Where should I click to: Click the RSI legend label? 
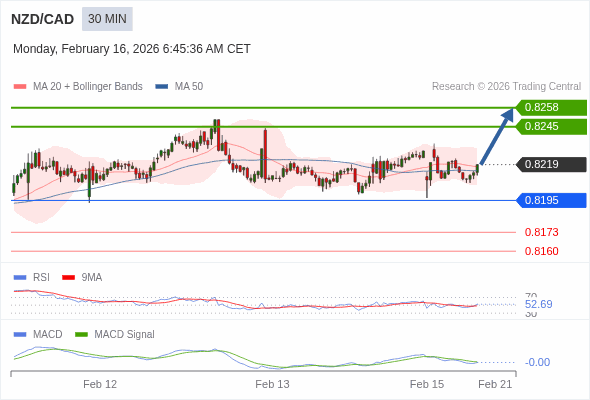pos(41,277)
